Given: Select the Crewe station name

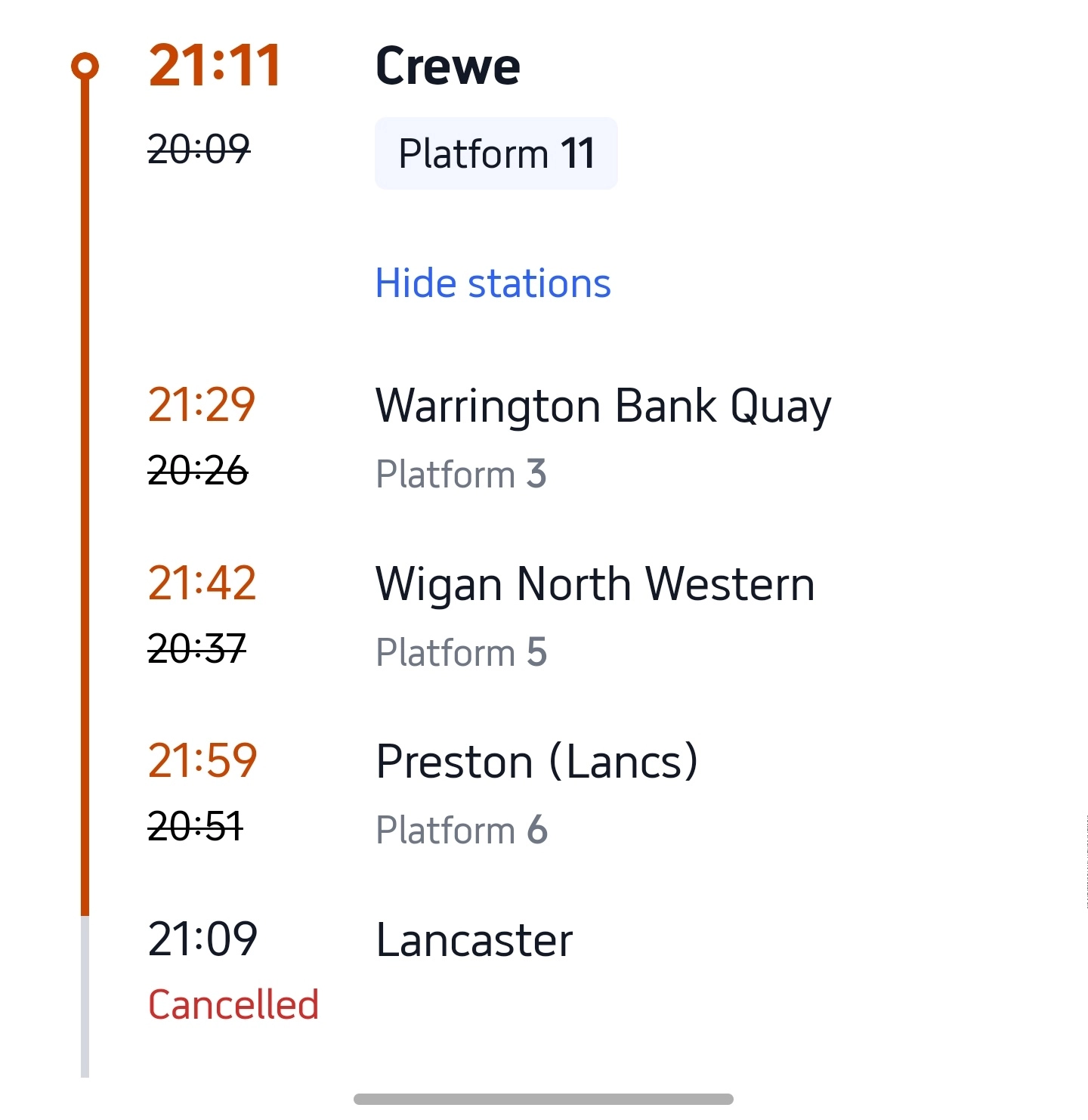Looking at the screenshot, I should pyautogui.click(x=447, y=67).
